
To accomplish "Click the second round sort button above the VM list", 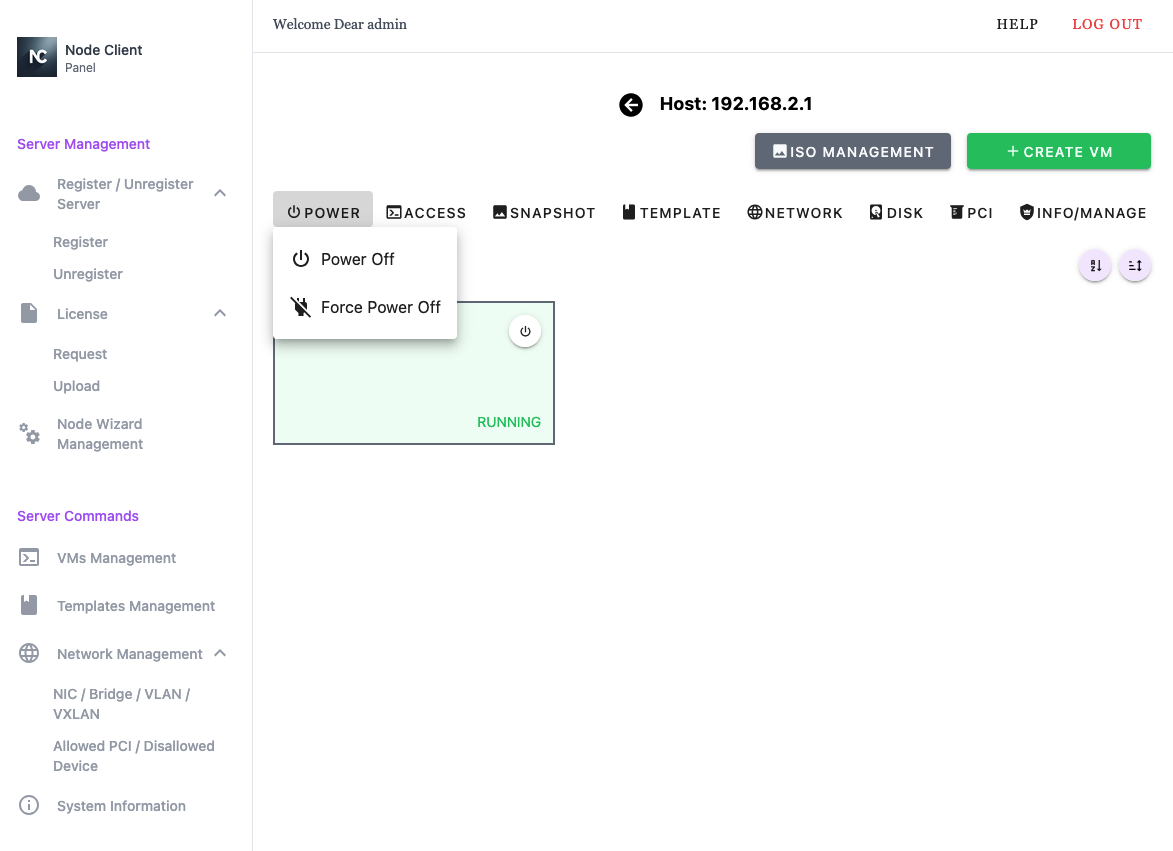I will coord(1135,266).
